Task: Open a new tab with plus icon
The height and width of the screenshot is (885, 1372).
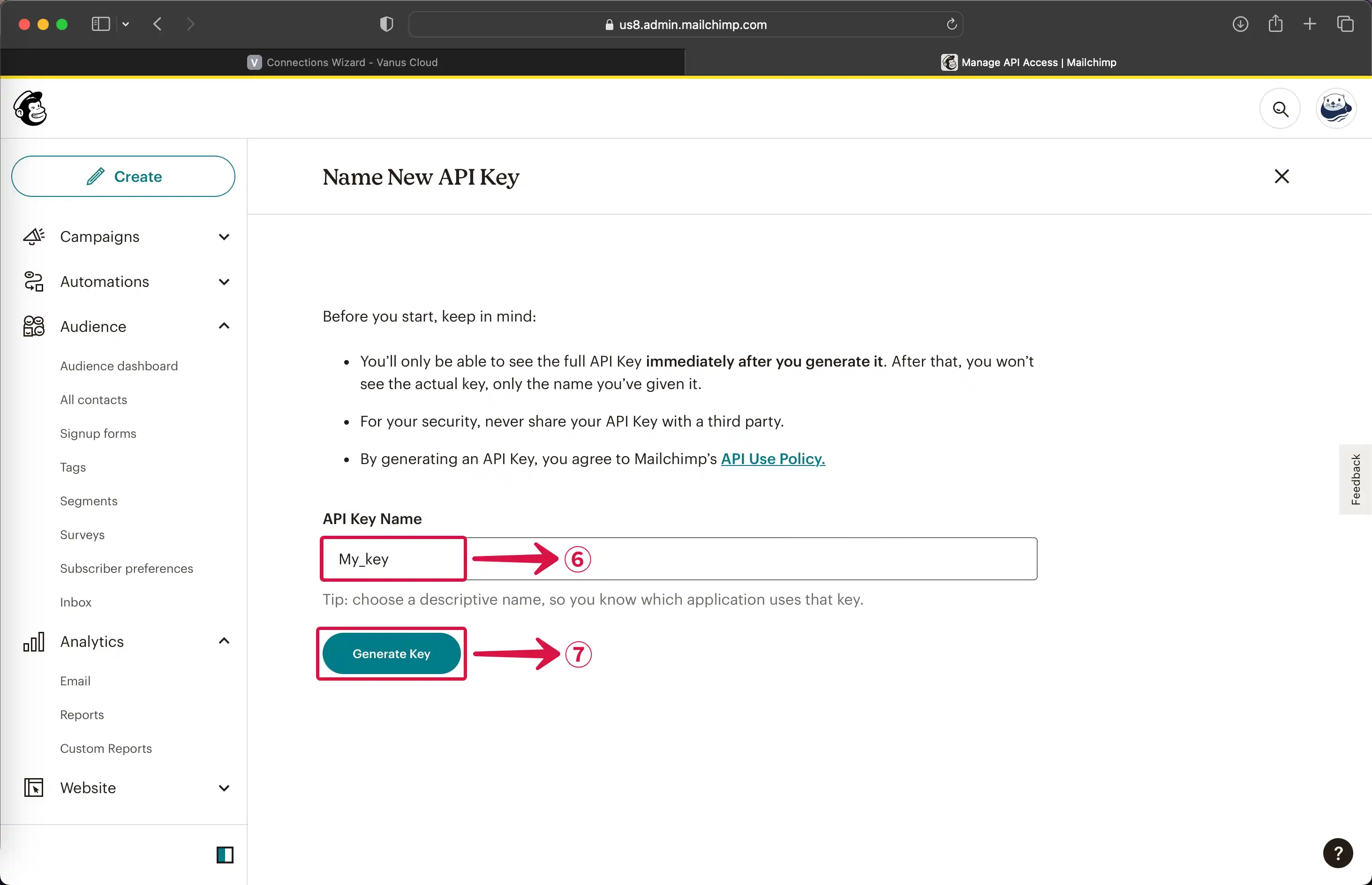Action: pyautogui.click(x=1309, y=24)
